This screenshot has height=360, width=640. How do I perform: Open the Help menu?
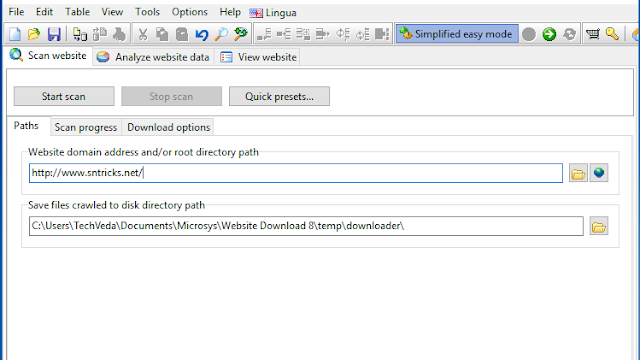tap(230, 12)
